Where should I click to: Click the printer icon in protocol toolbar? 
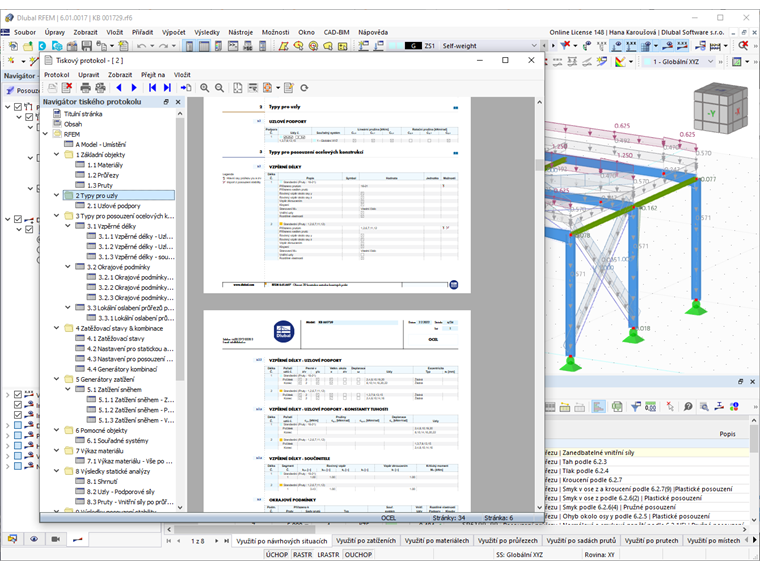86,88
